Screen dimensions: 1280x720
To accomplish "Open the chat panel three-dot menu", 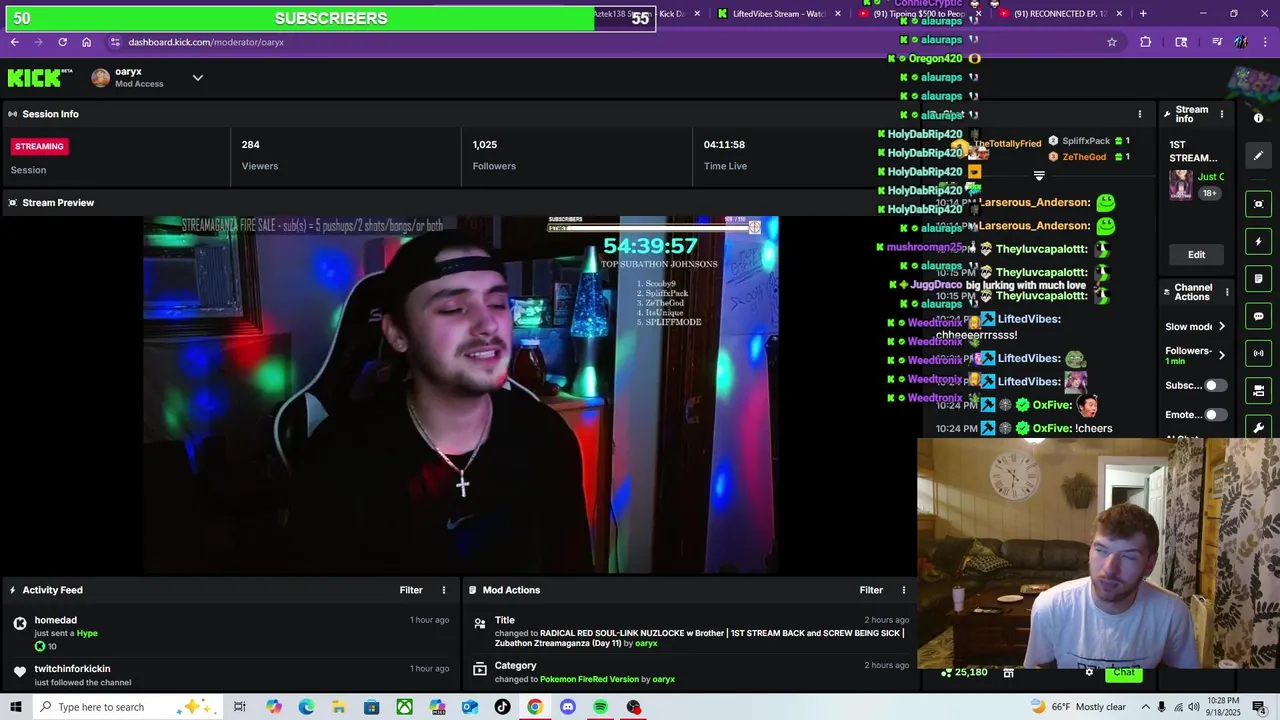I will tap(1139, 114).
